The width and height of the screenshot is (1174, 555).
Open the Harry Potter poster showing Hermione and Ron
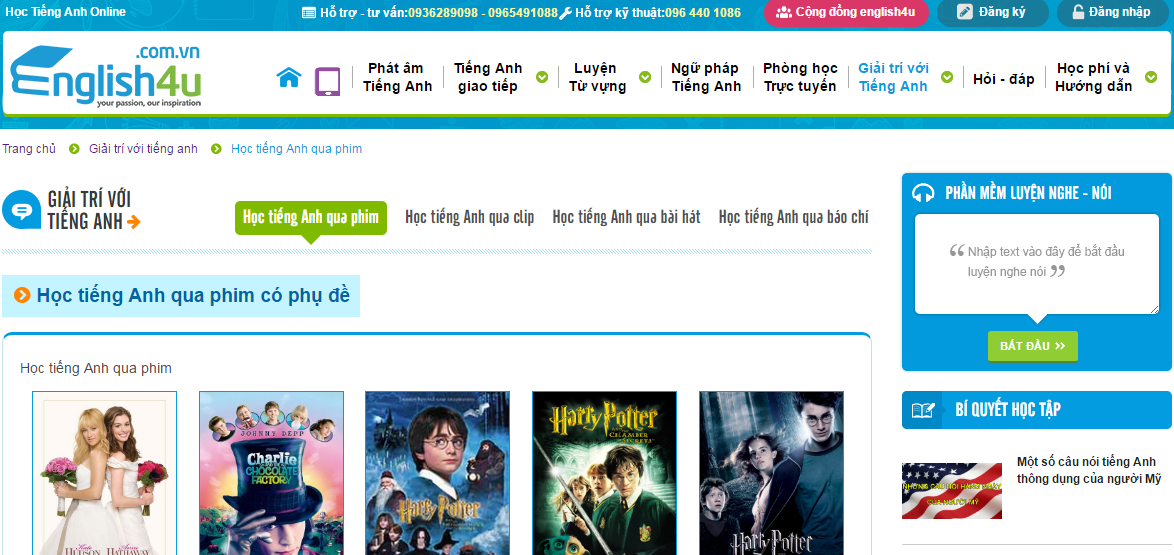[x=772, y=473]
